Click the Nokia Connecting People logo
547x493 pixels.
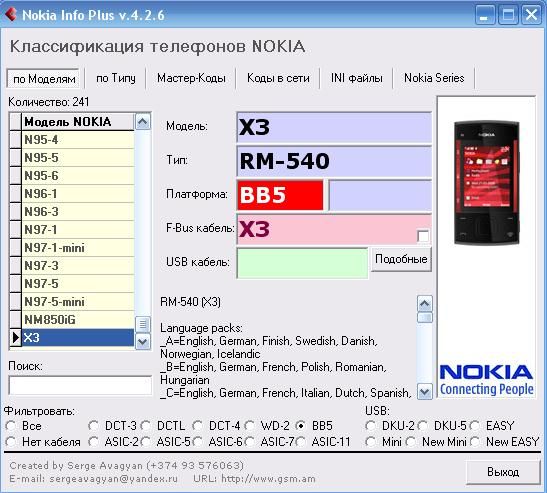point(486,380)
